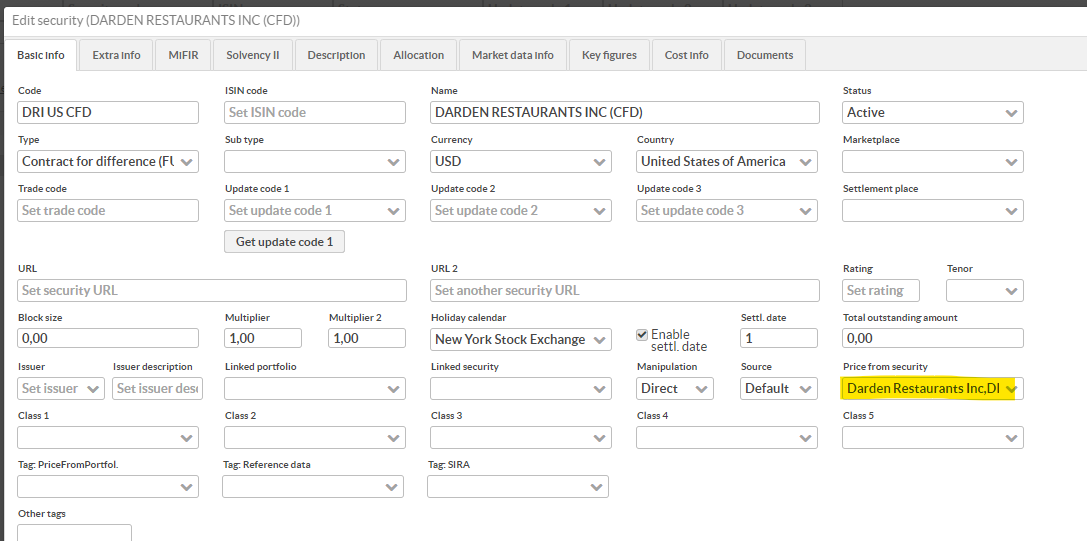The image size is (1087, 541).
Task: Open the Source dropdown showing Default
Action: 779,388
